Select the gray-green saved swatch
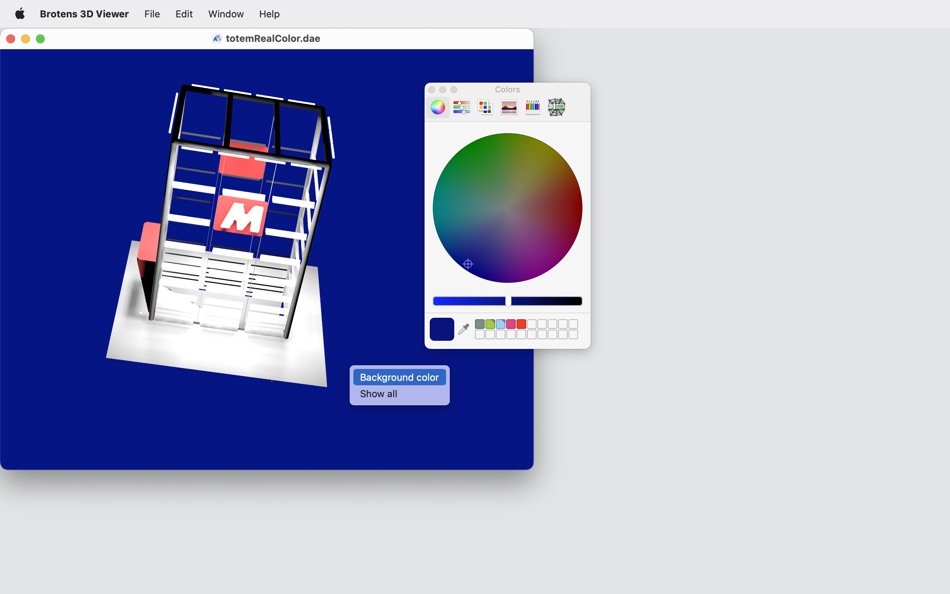Viewport: 950px width, 594px height. pyautogui.click(x=480, y=324)
